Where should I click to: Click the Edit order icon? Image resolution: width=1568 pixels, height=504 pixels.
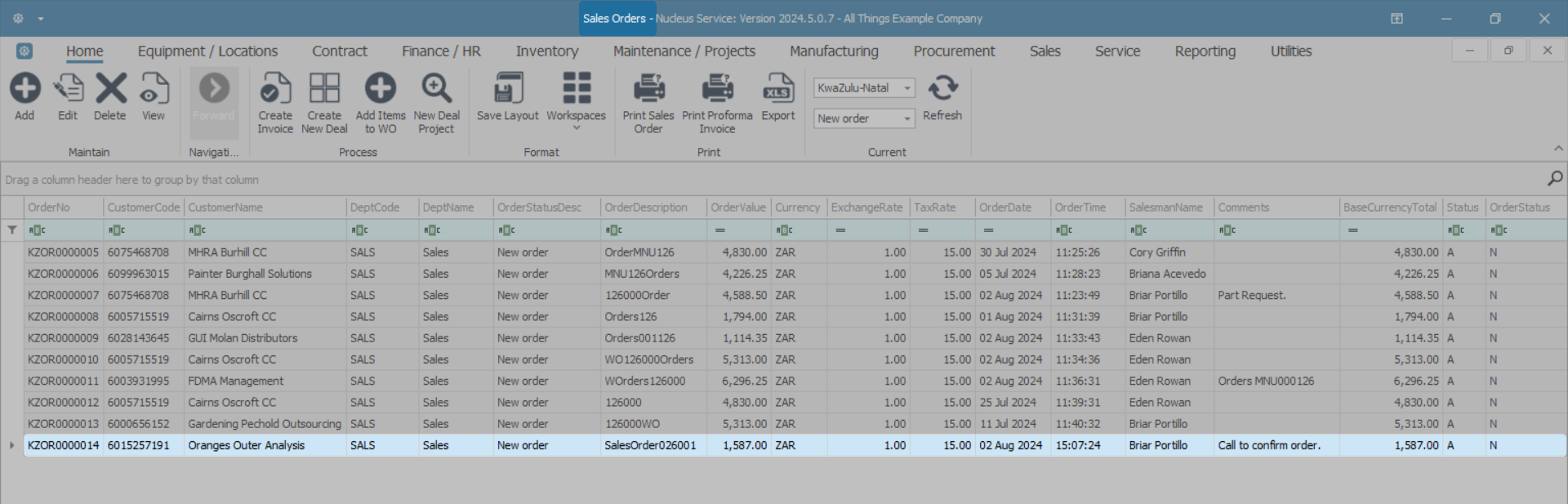(68, 89)
